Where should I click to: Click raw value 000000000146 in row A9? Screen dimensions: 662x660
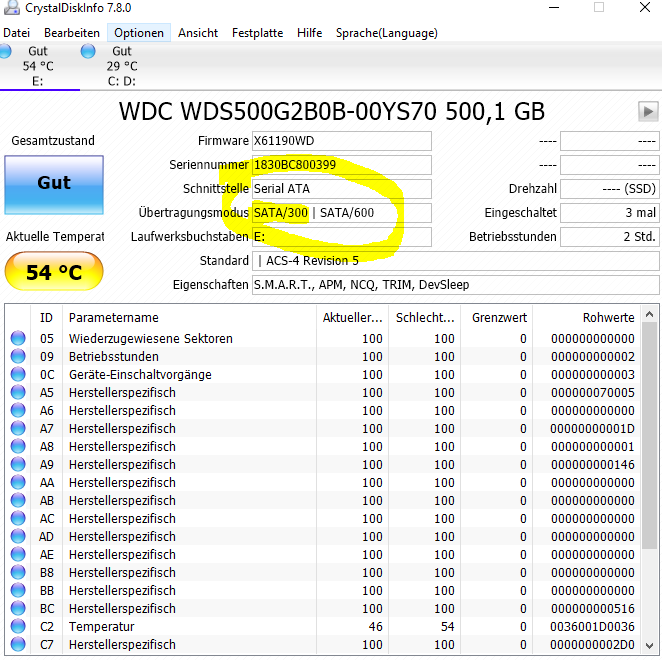pyautogui.click(x=592, y=464)
